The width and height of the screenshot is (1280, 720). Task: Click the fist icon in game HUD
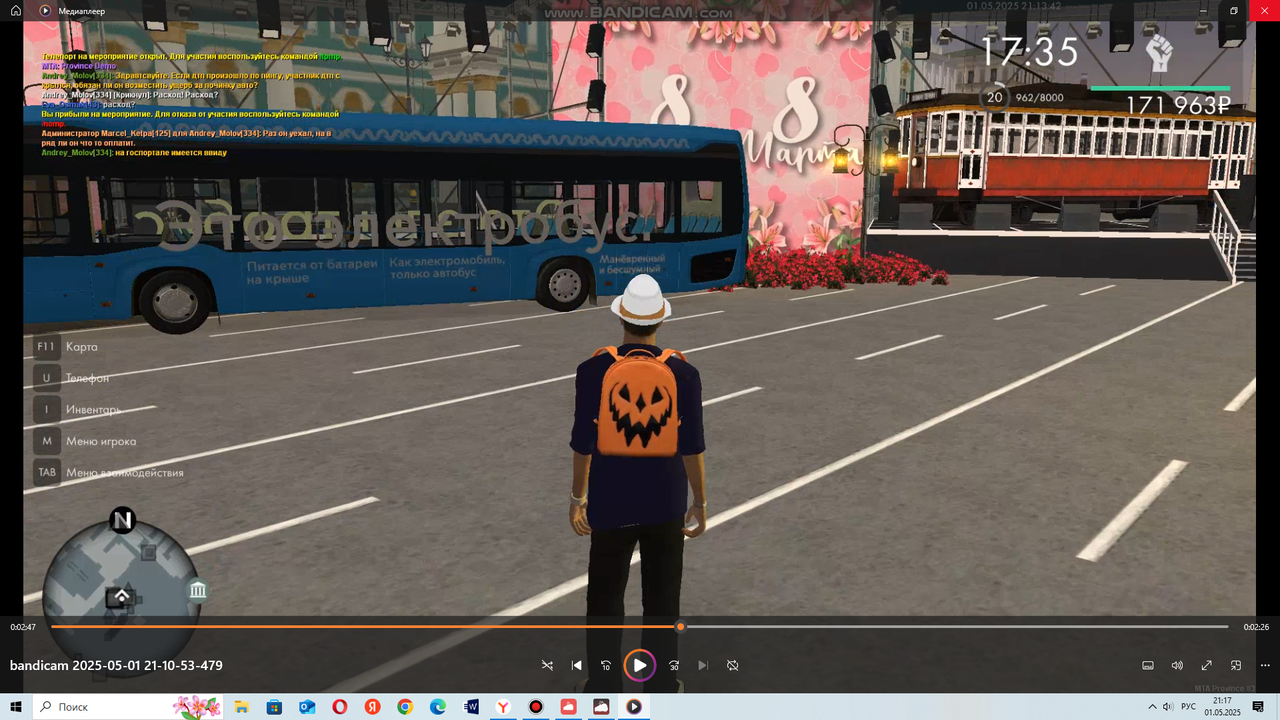1160,53
